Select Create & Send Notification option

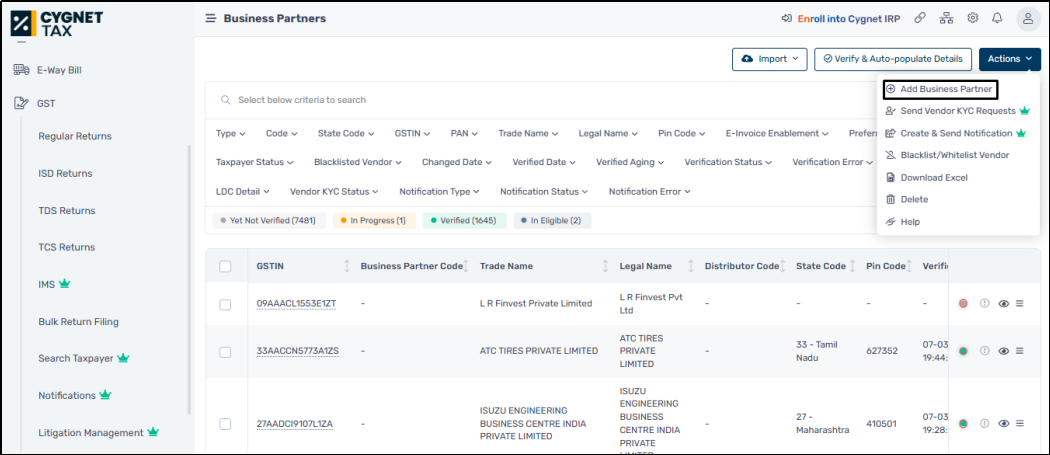pos(956,133)
